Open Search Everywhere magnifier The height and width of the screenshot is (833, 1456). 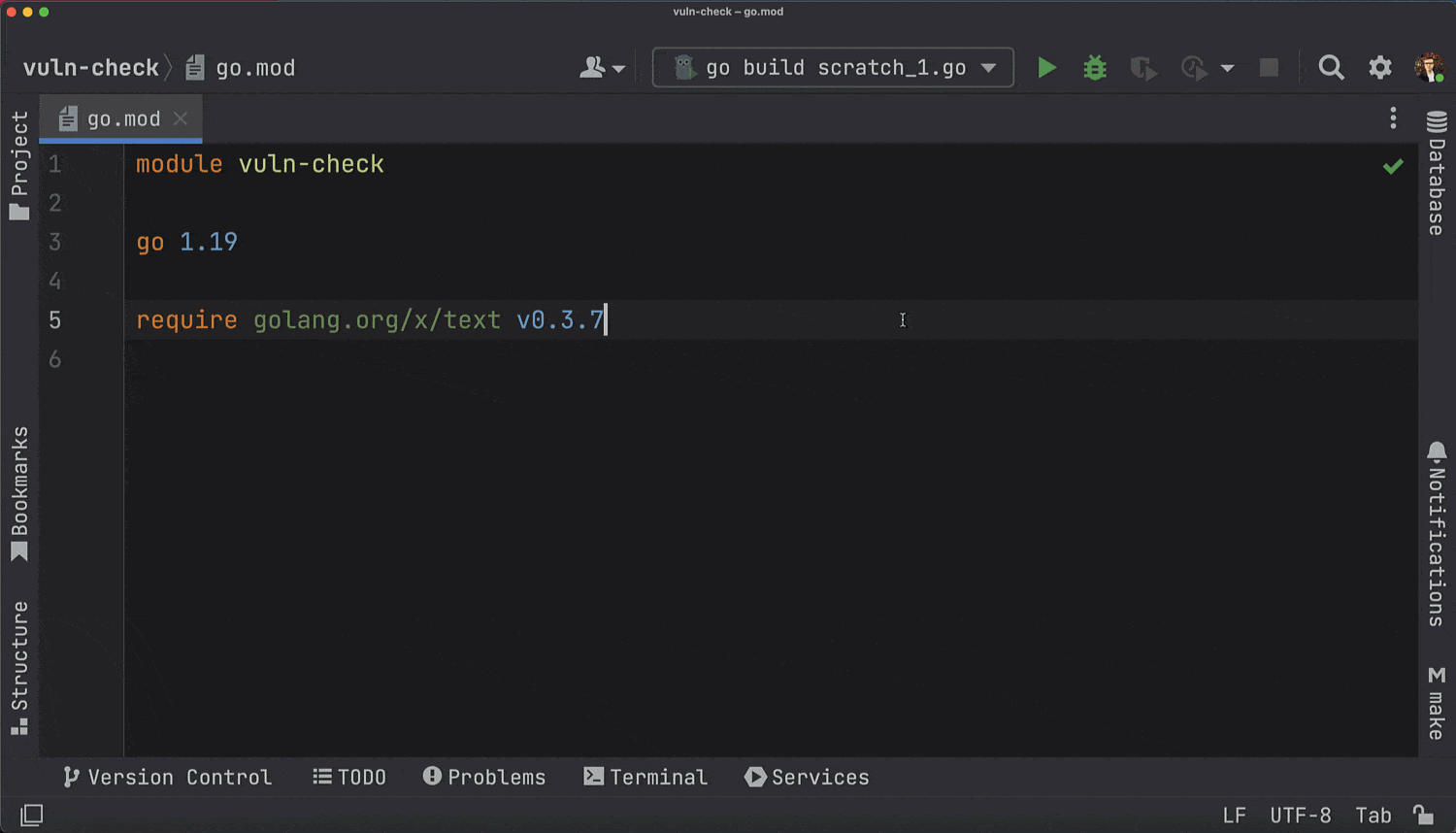tap(1331, 68)
